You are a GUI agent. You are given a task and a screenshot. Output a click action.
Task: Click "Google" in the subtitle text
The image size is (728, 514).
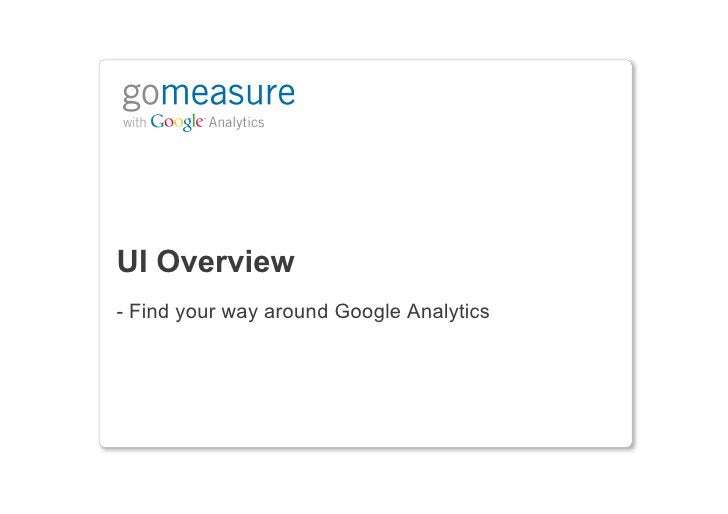(x=367, y=312)
